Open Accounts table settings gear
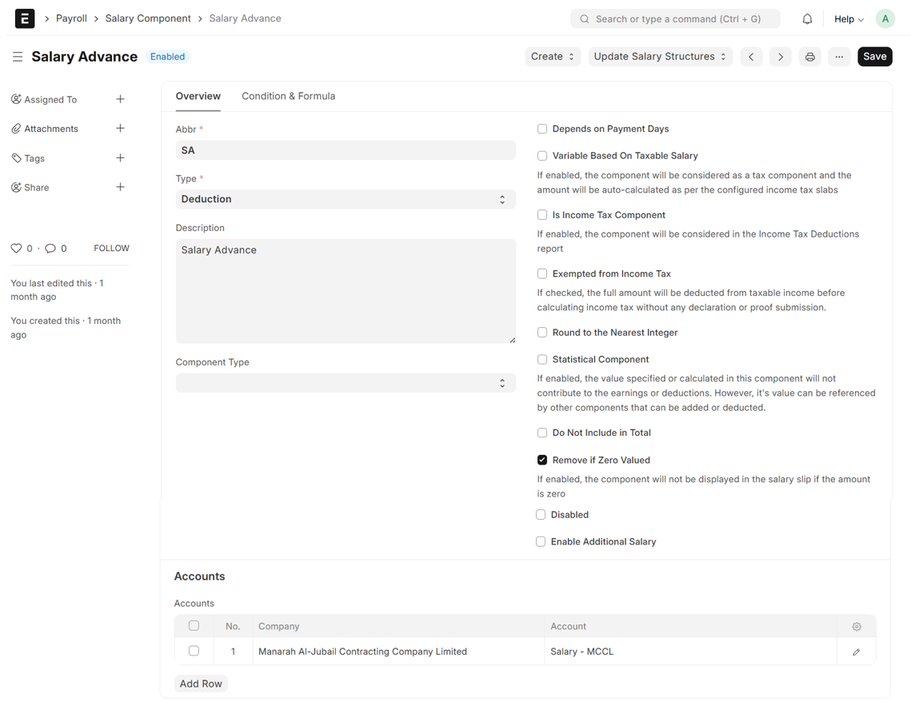The height and width of the screenshot is (702, 911). [x=856, y=627]
